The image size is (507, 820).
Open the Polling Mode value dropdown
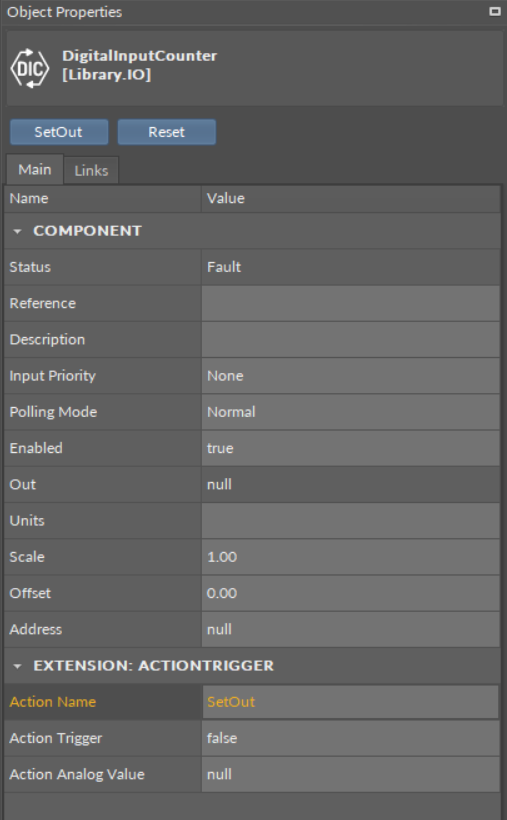[351, 412]
